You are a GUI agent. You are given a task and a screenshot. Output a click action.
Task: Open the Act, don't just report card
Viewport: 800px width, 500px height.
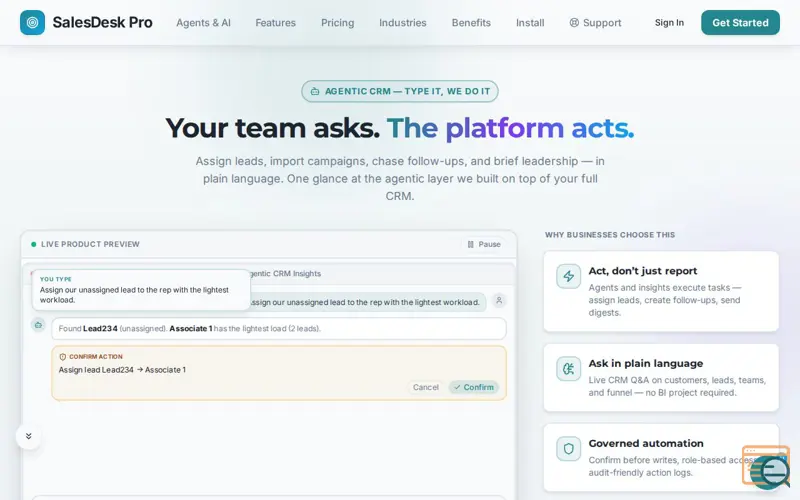[x=661, y=291]
